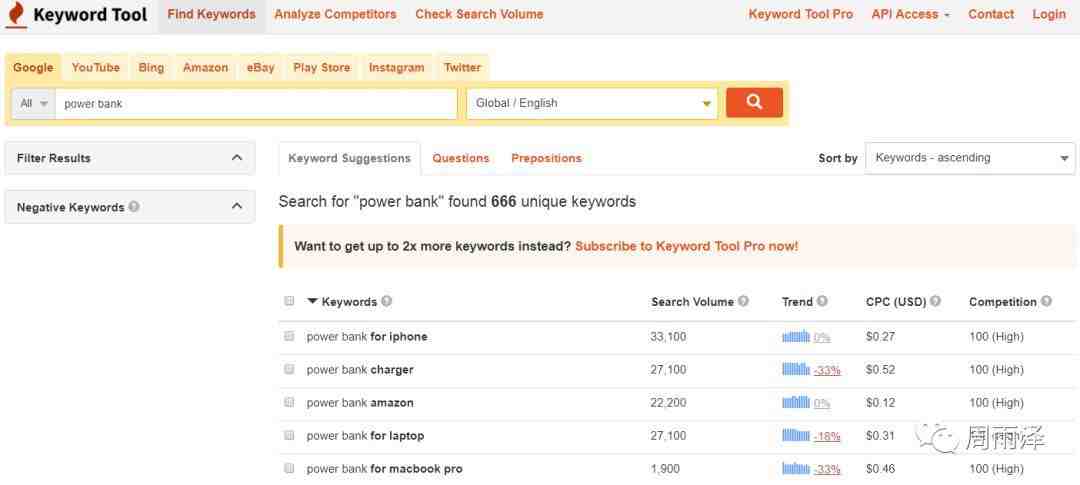Click the orange search magnifier button
Image resolution: width=1080 pixels, height=485 pixels.
(x=754, y=103)
